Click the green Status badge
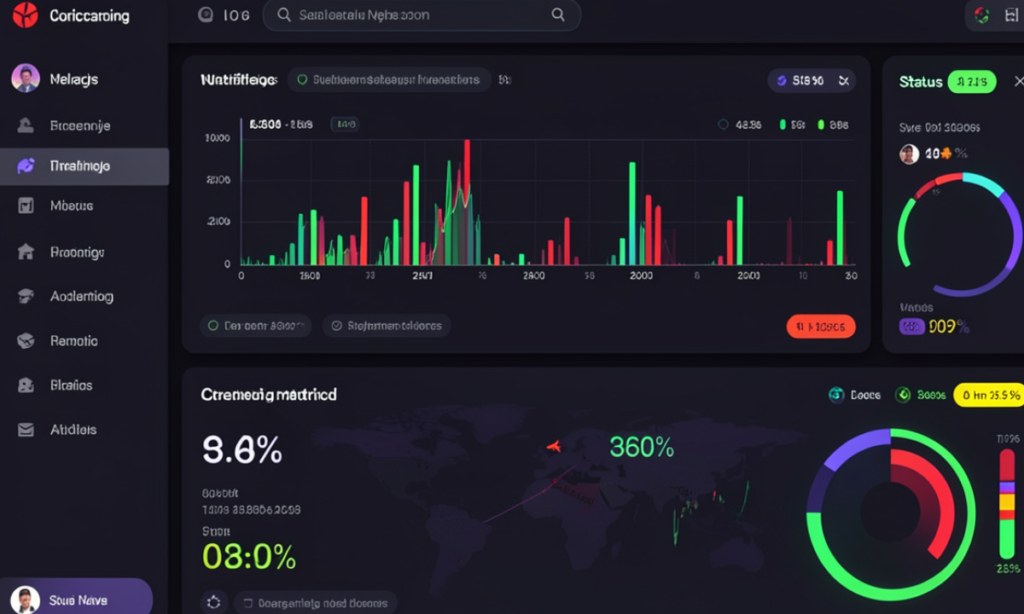This screenshot has height=614, width=1024. click(x=972, y=82)
